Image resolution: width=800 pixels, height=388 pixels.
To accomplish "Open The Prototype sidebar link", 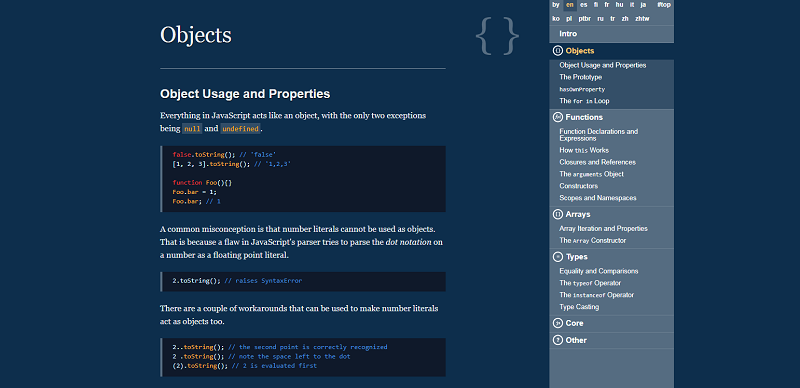I will click(581, 77).
